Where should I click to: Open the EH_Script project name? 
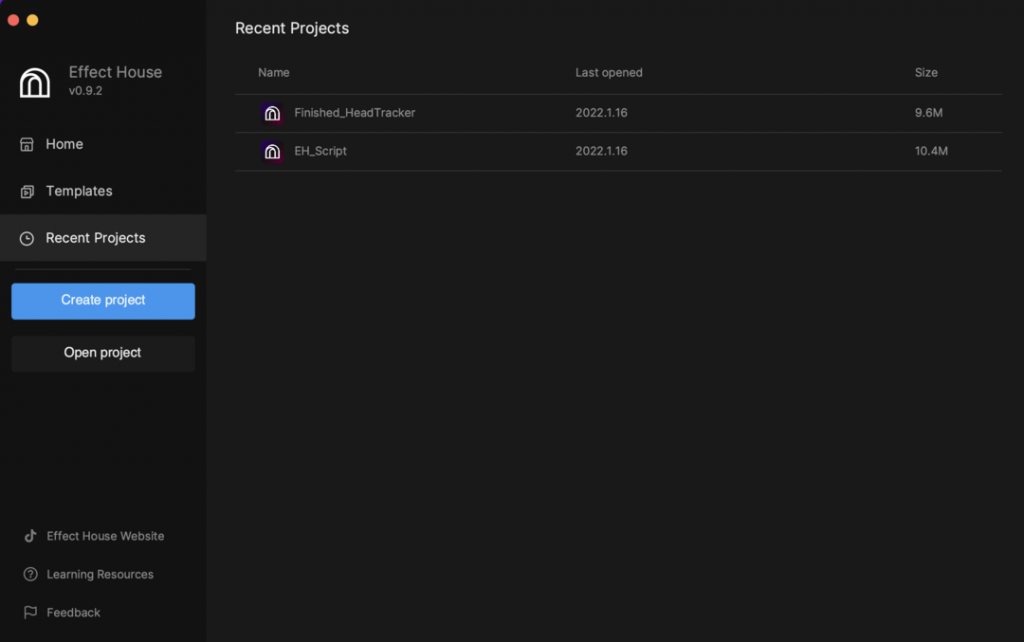coord(320,151)
